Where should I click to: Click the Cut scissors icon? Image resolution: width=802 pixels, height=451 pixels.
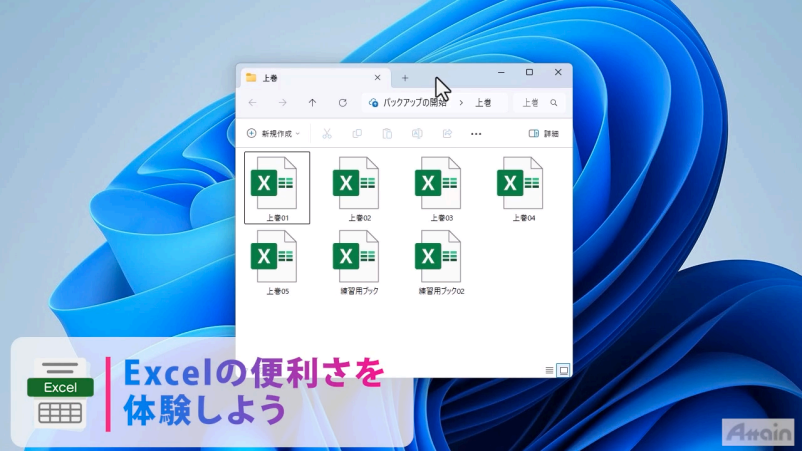pos(326,133)
